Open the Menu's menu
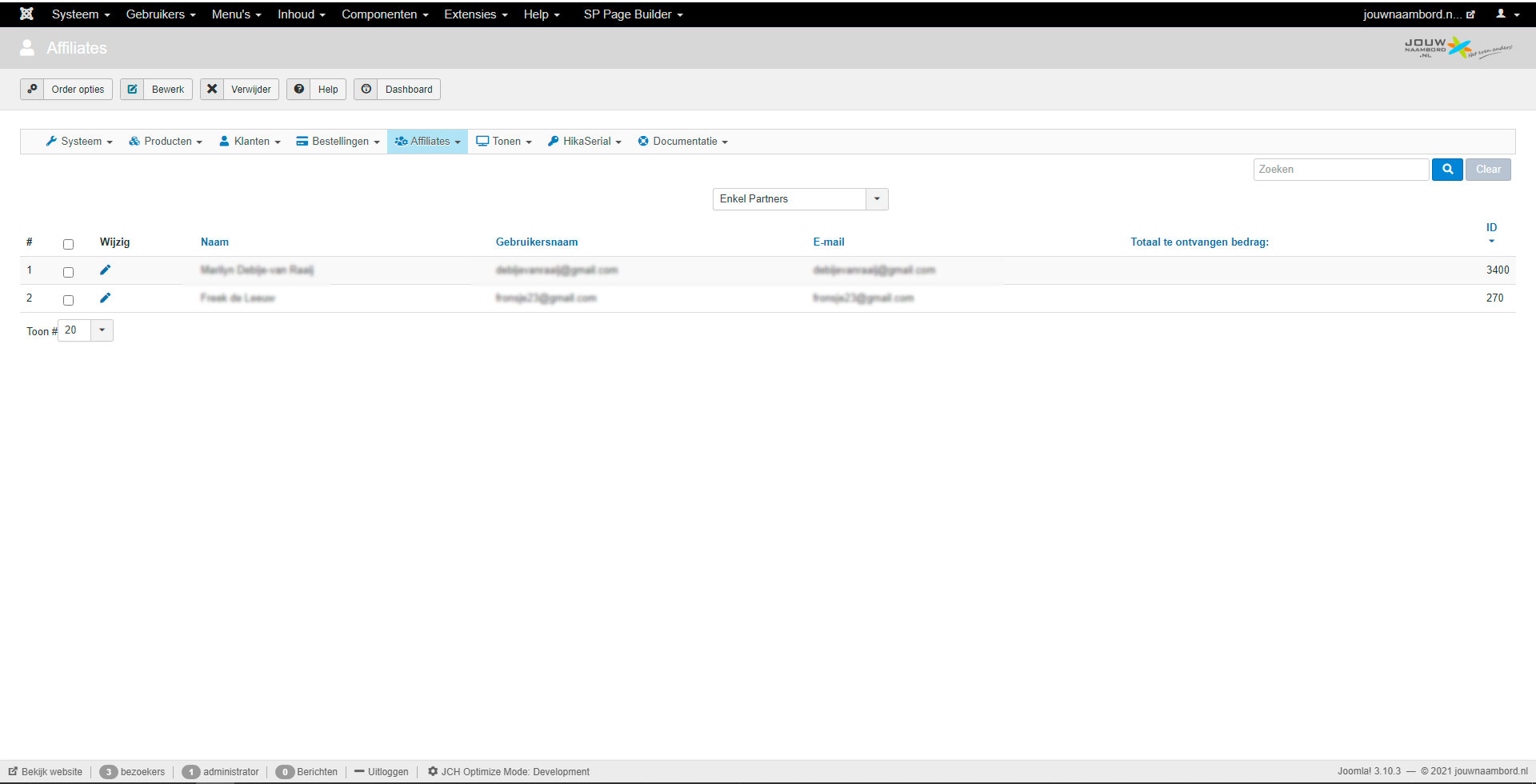Screen dimensions: 1536x784 [x=237, y=14]
